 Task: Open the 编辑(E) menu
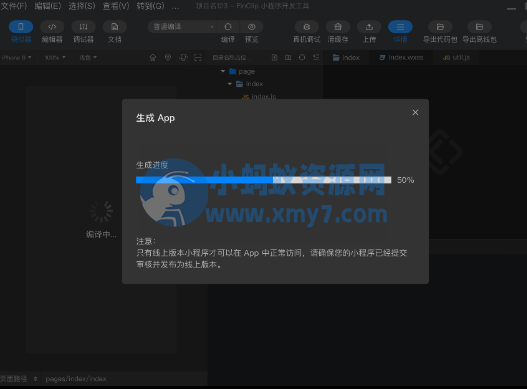point(48,6)
